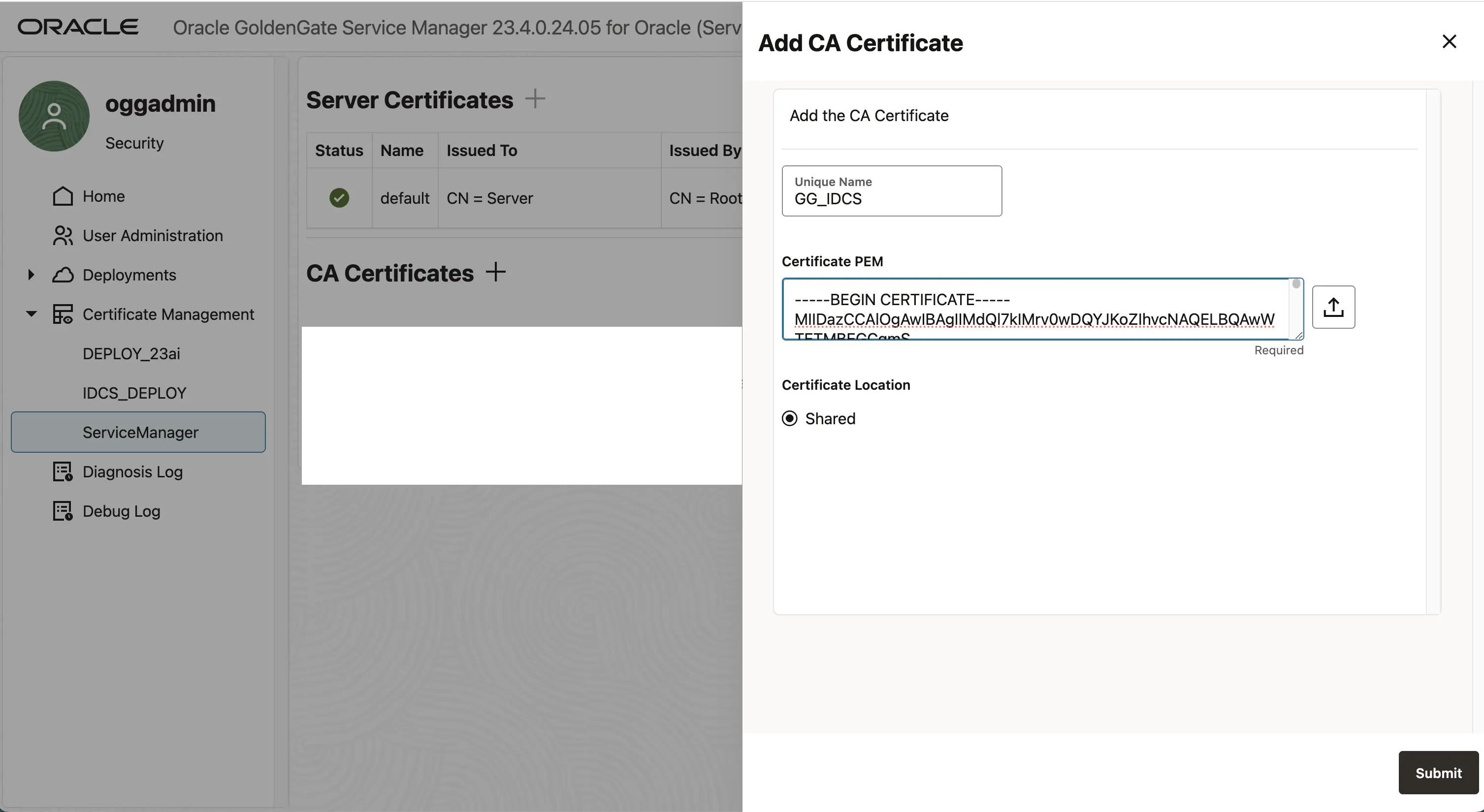1484x812 pixels.
Task: Select the DEPLOY_23ai deployment
Action: coord(131,354)
